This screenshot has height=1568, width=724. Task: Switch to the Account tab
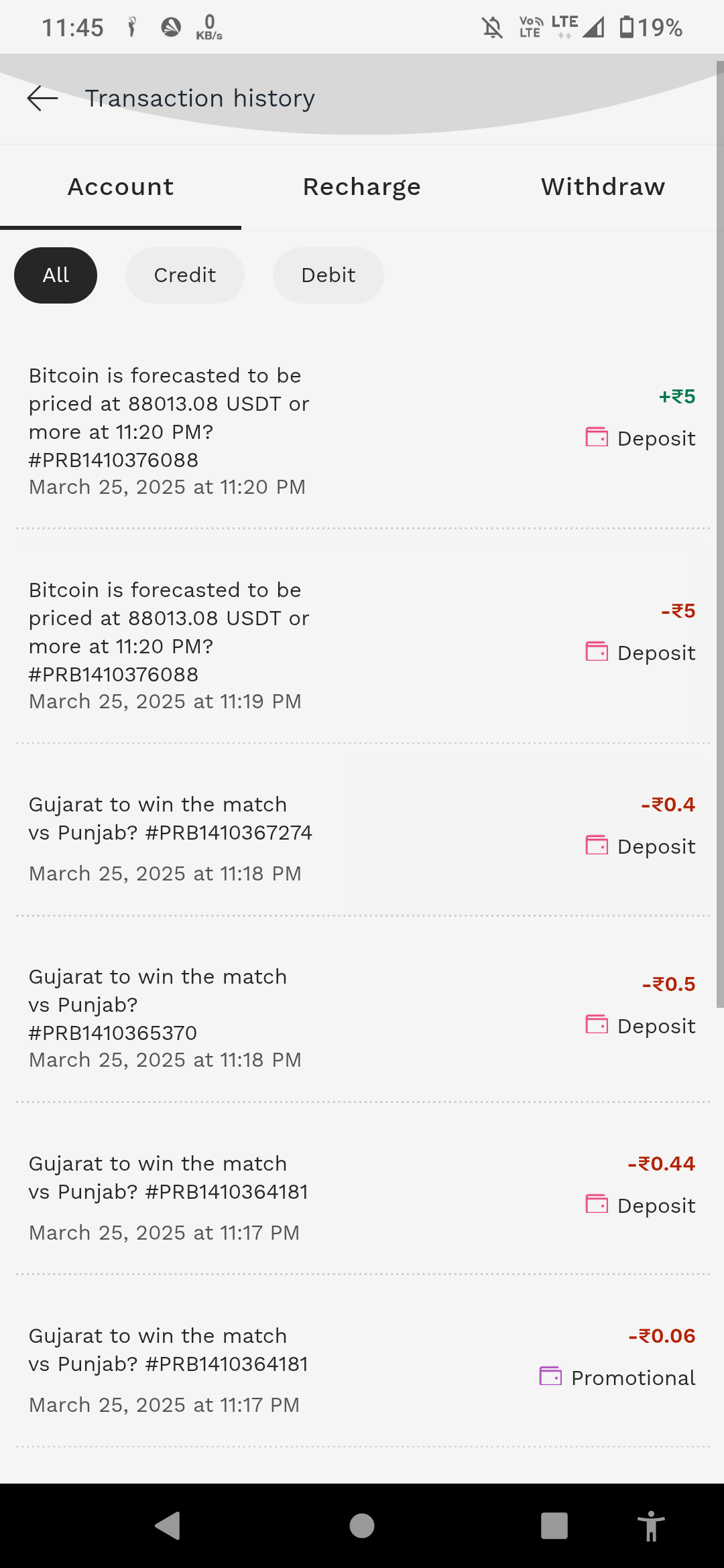(121, 187)
